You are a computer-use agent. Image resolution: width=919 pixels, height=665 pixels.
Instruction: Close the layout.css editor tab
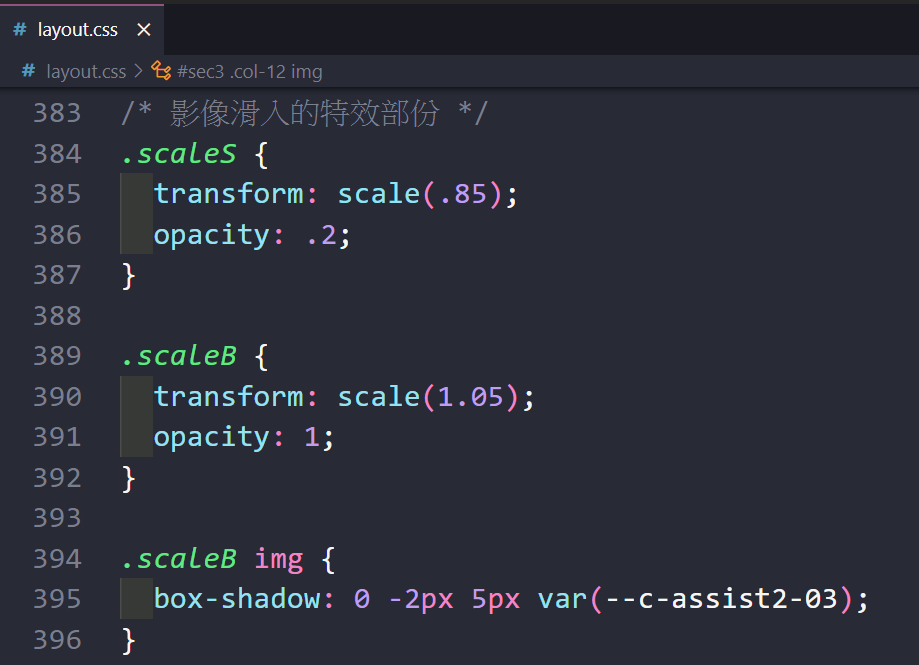pos(143,30)
